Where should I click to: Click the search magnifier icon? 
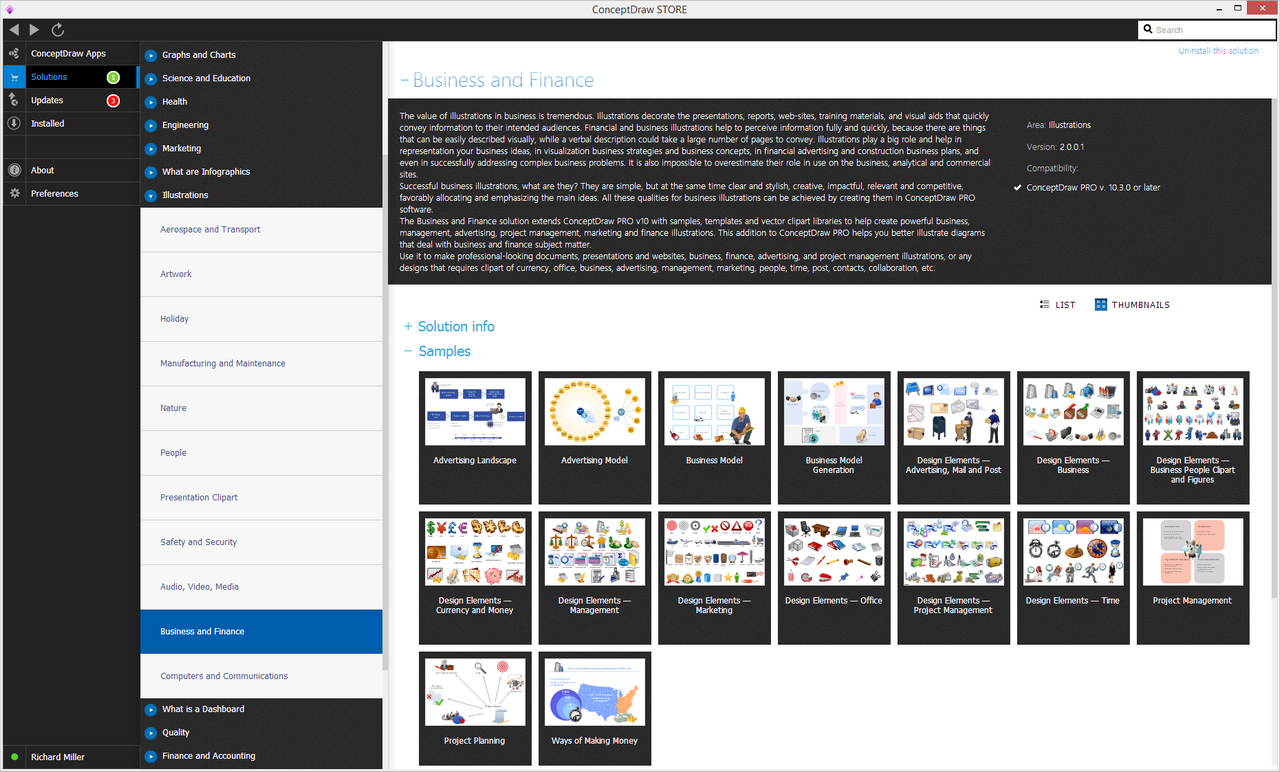(x=1148, y=30)
